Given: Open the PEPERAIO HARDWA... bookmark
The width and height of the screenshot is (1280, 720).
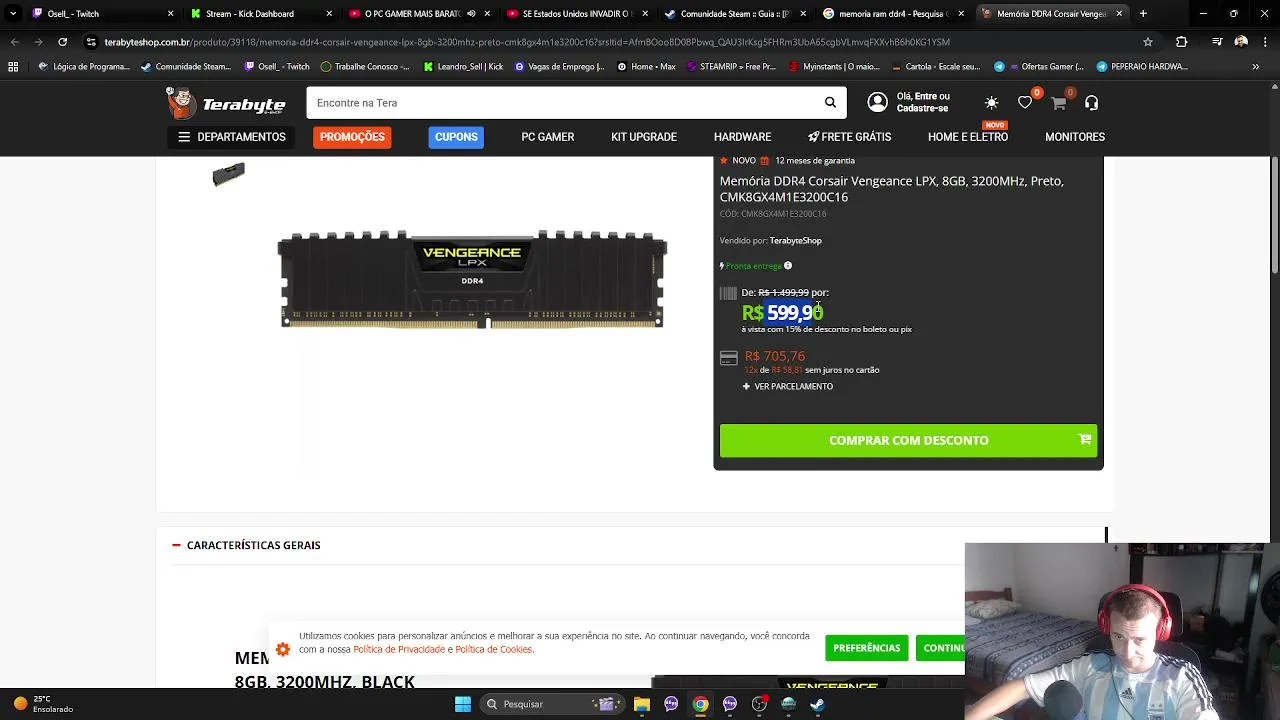Looking at the screenshot, I should (x=1141, y=66).
